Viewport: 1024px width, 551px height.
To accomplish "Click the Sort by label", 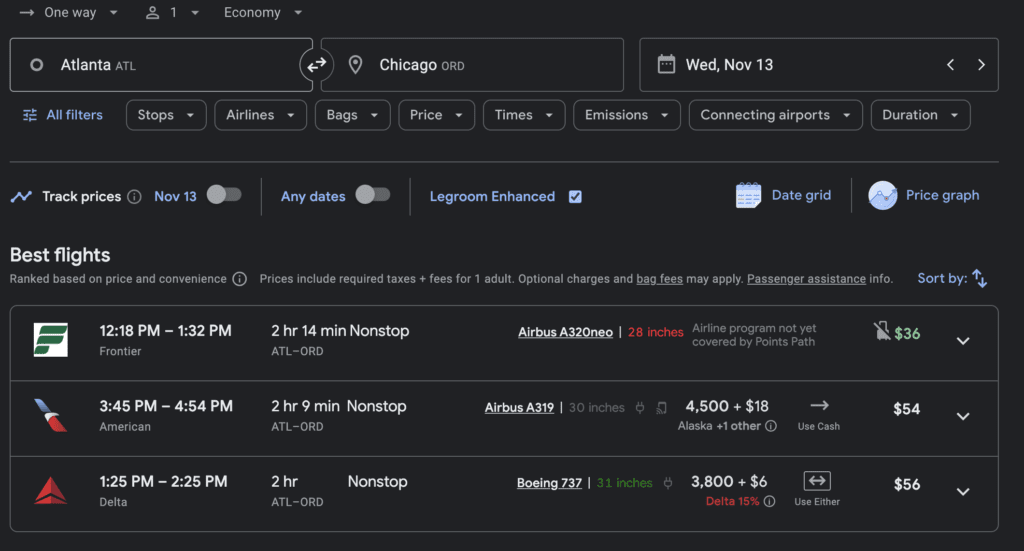I will pyautogui.click(x=942, y=278).
